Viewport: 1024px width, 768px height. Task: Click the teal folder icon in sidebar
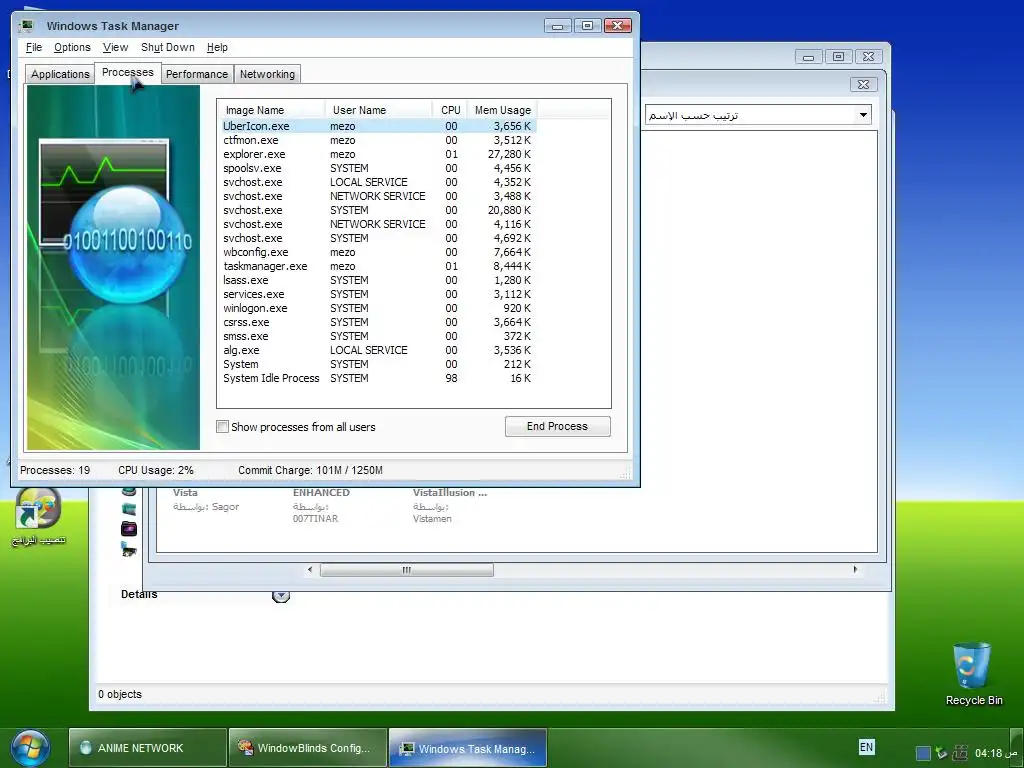(x=129, y=509)
